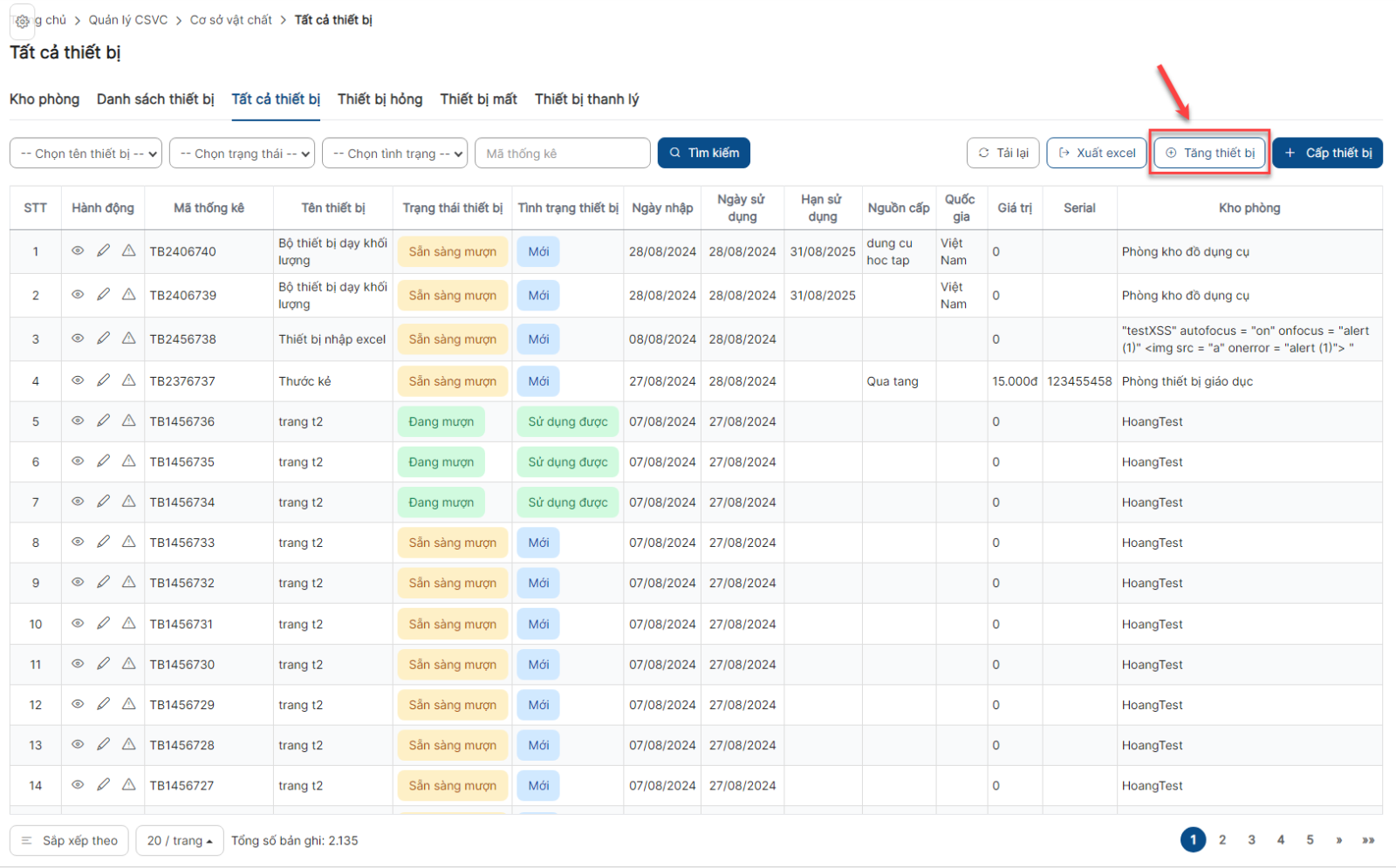Go to page 3 in pagination
Screen dimensions: 1396x868
pos(1251,840)
